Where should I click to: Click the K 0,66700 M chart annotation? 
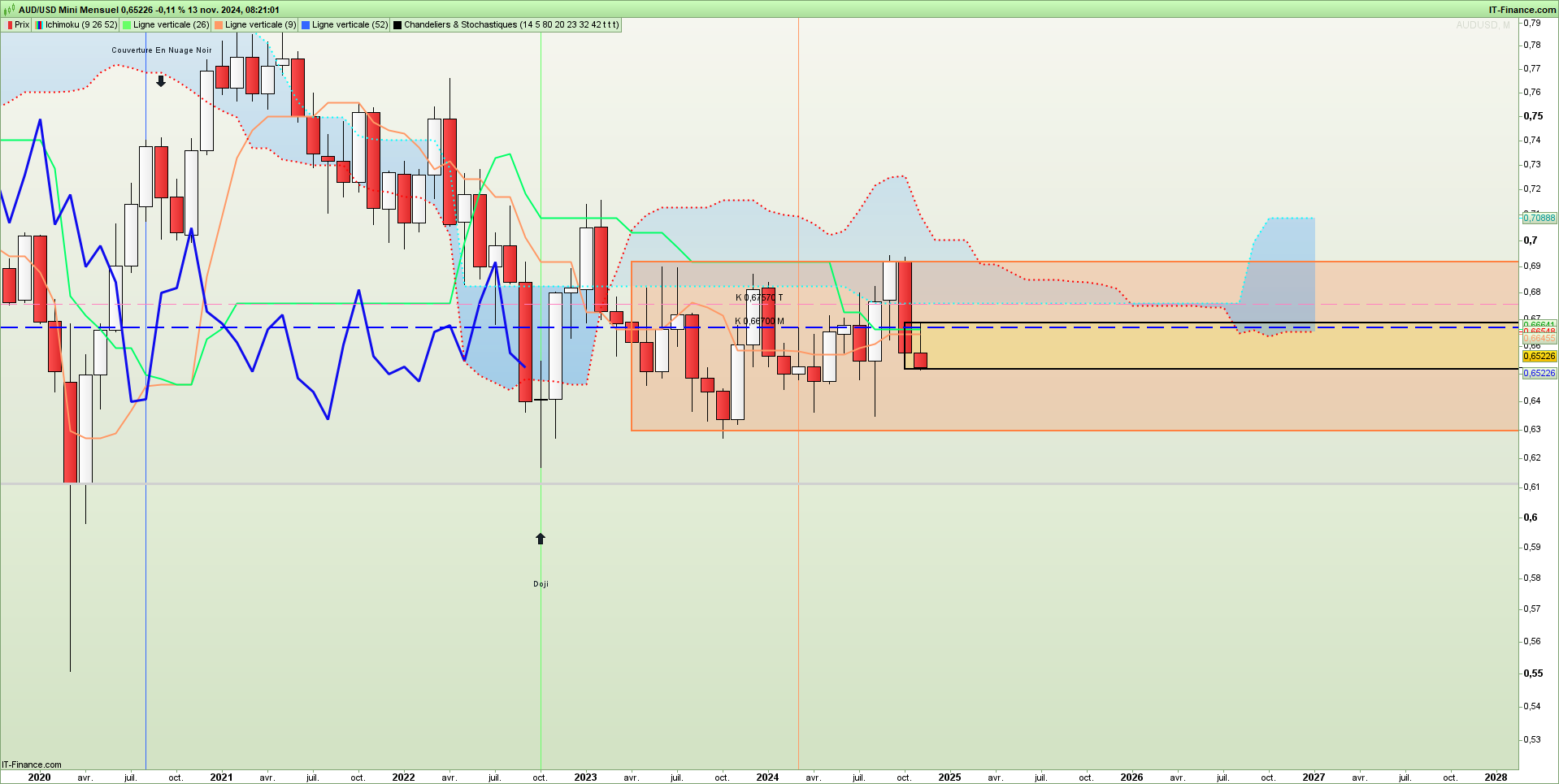tap(759, 322)
